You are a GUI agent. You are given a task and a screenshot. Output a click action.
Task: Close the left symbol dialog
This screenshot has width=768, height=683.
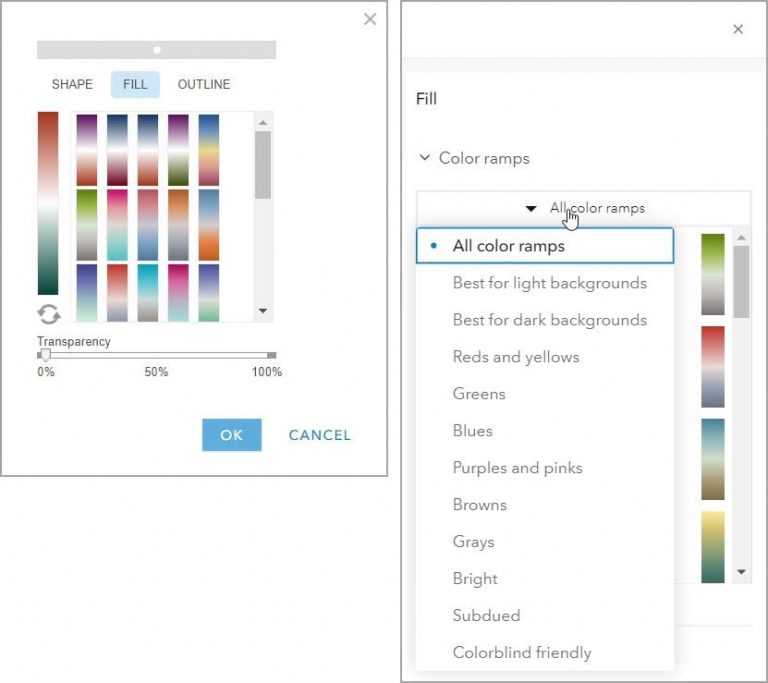point(370,19)
